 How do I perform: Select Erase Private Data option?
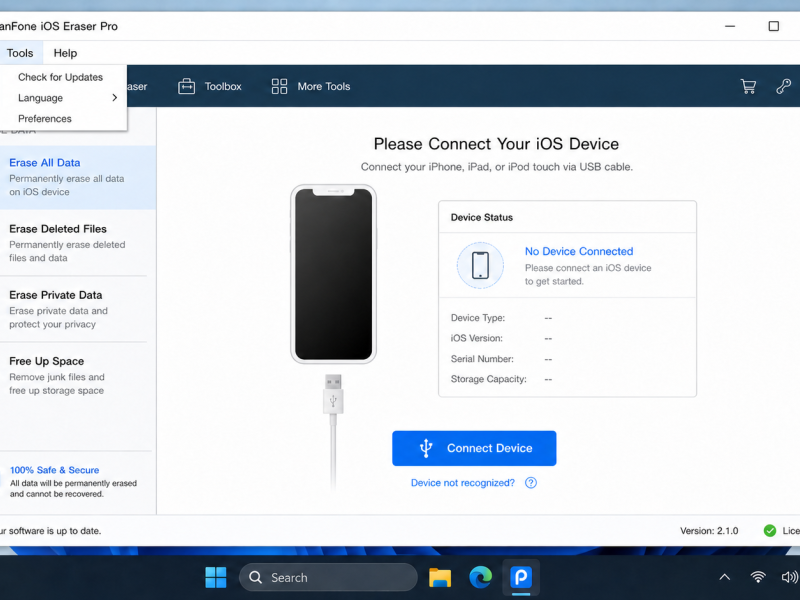pyautogui.click(x=78, y=309)
